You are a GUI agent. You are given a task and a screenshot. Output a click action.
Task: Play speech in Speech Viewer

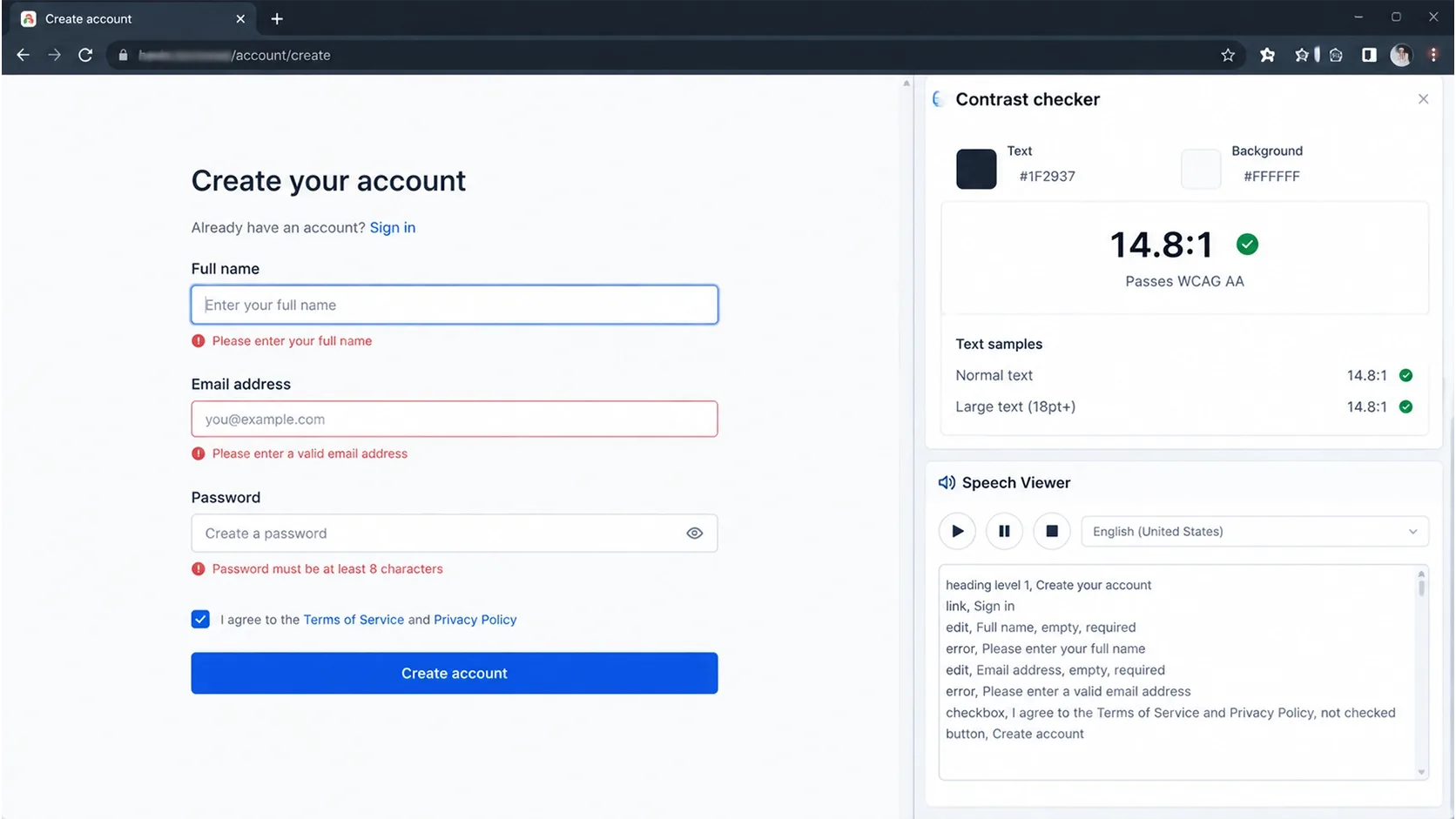coord(957,531)
